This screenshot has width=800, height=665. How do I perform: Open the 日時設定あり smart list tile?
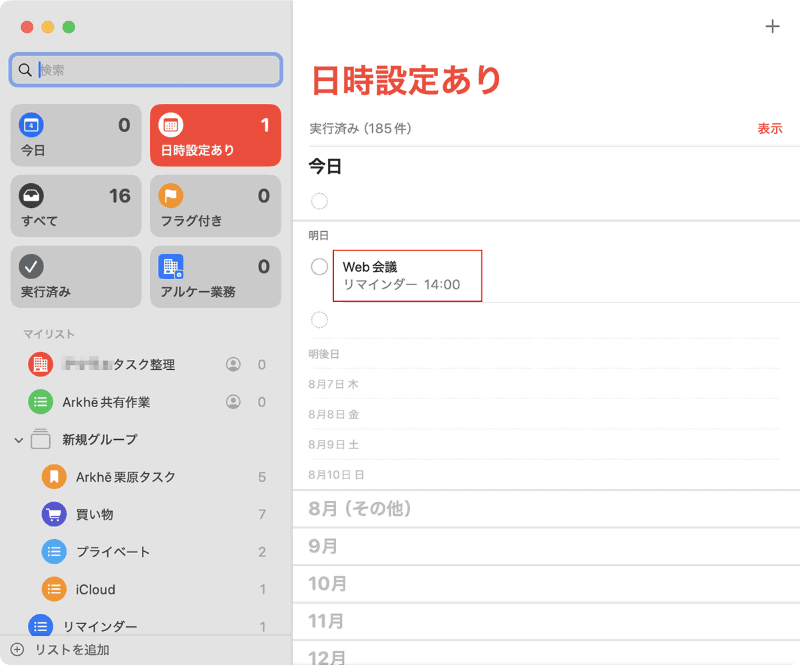coord(215,135)
